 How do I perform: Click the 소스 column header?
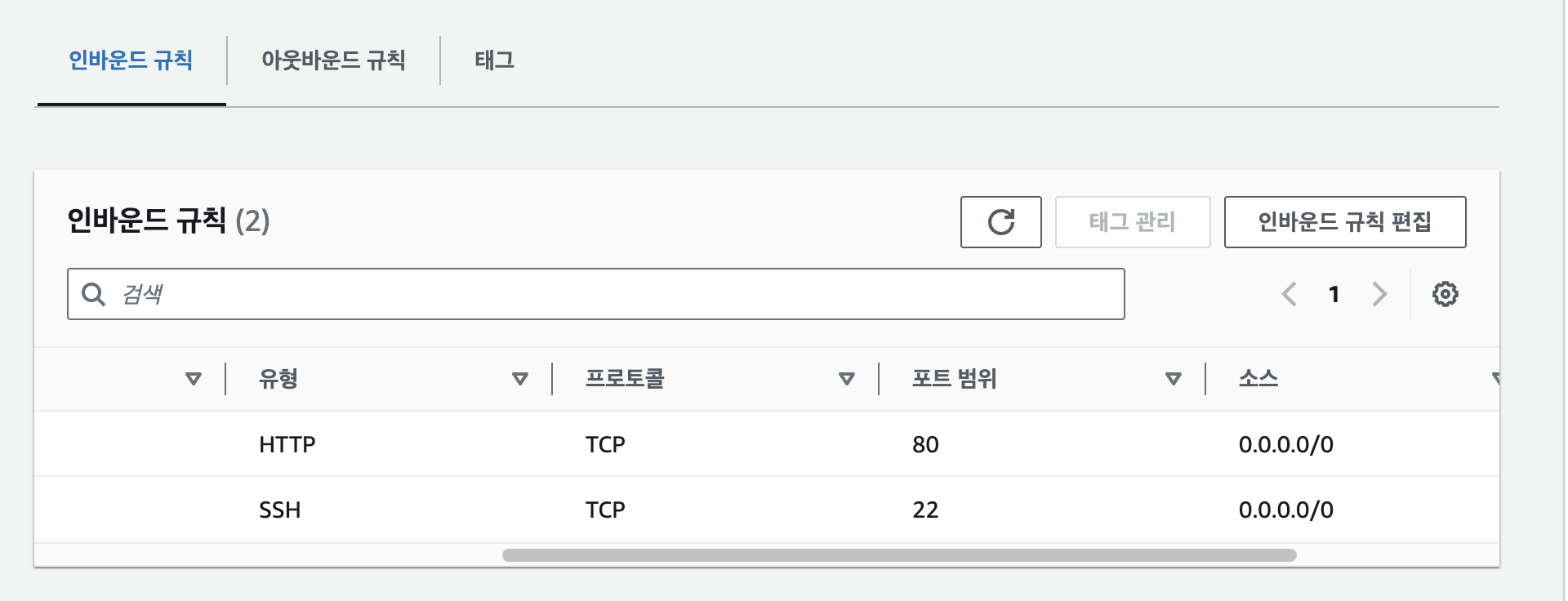[x=1258, y=379]
